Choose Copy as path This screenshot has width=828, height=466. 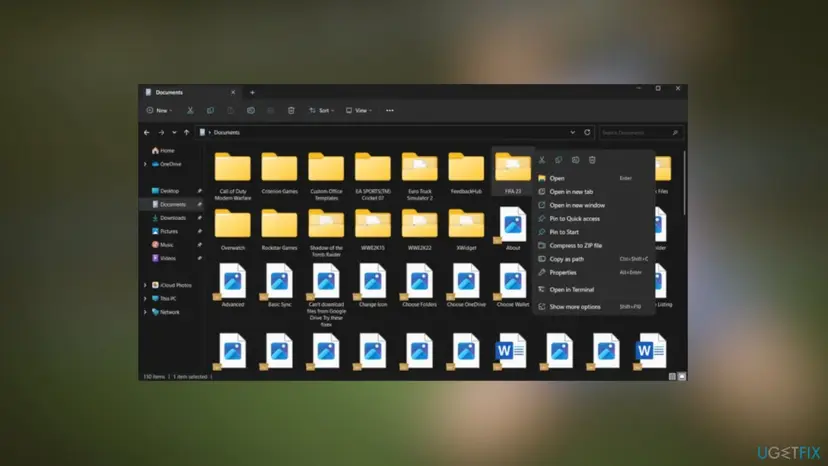594,259
